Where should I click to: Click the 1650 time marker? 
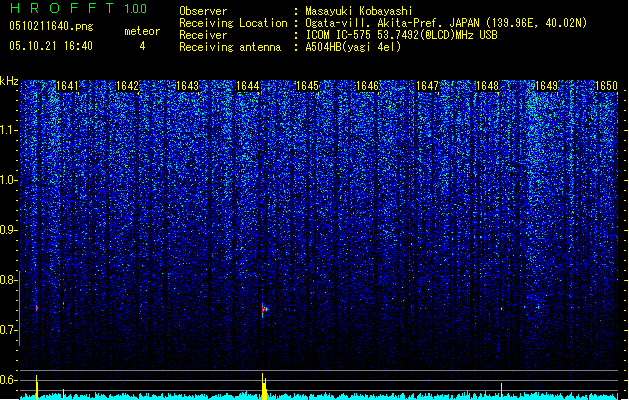606,86
